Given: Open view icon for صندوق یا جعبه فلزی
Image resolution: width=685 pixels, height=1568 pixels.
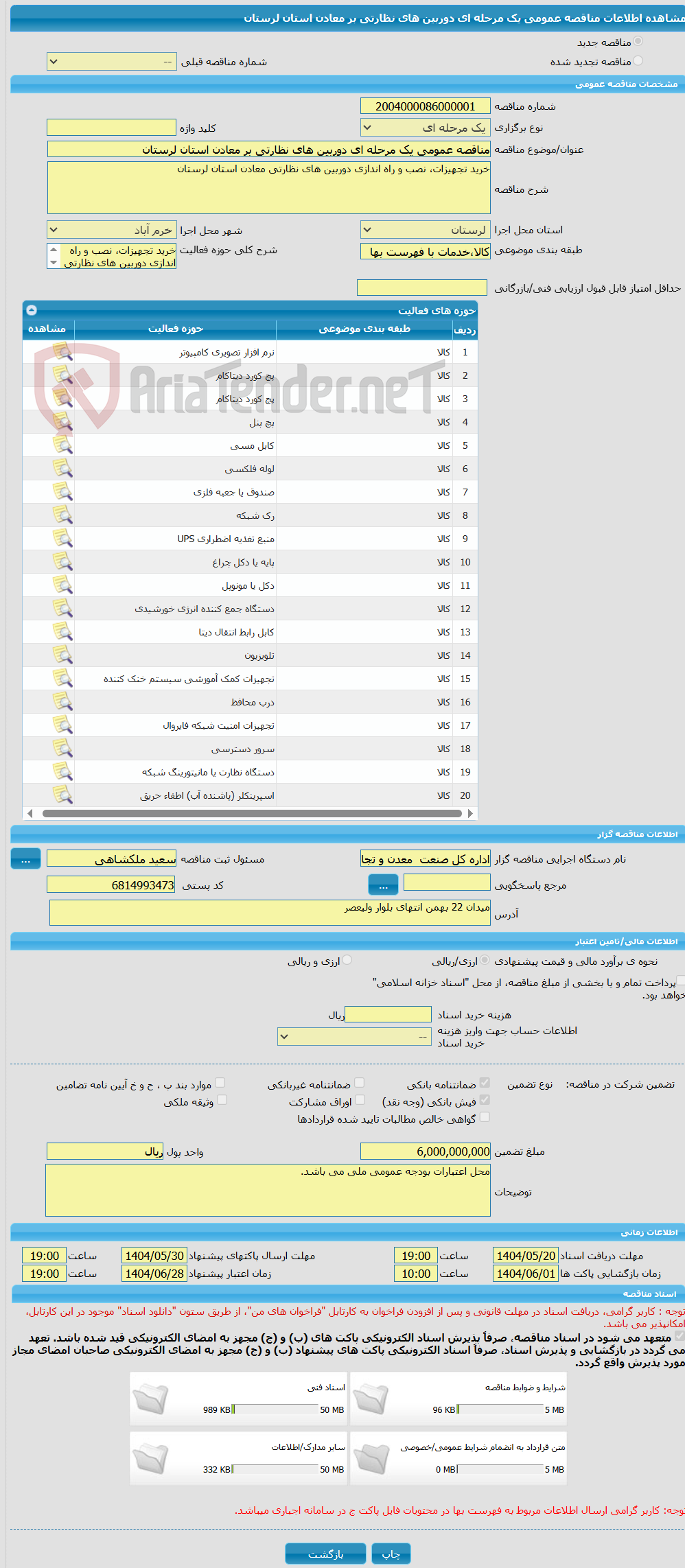Looking at the screenshot, I should 62,492.
